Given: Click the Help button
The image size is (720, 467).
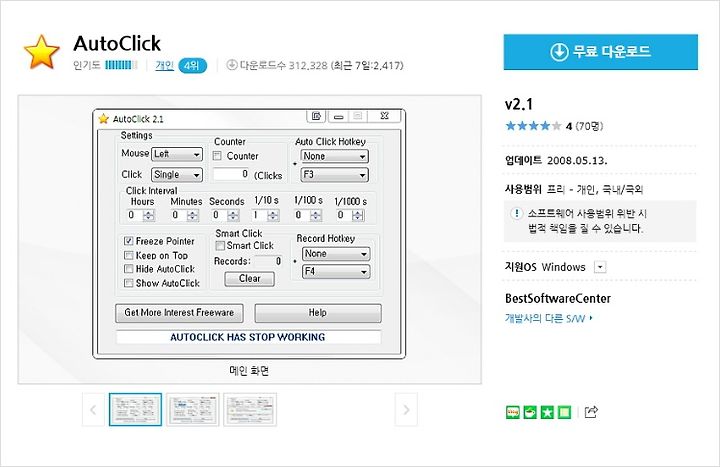Looking at the screenshot, I should 318,313.
